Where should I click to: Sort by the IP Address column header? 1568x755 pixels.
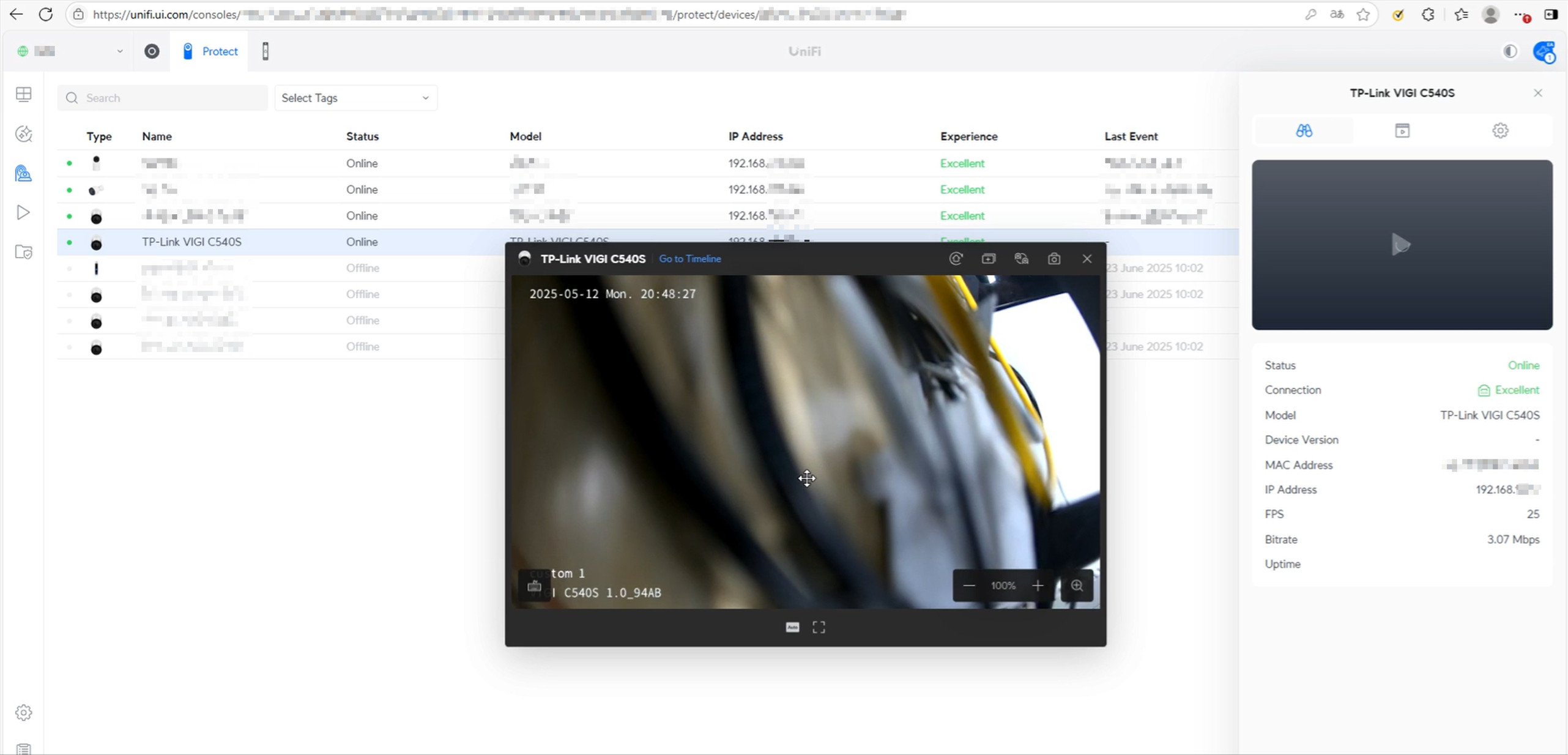tap(756, 136)
